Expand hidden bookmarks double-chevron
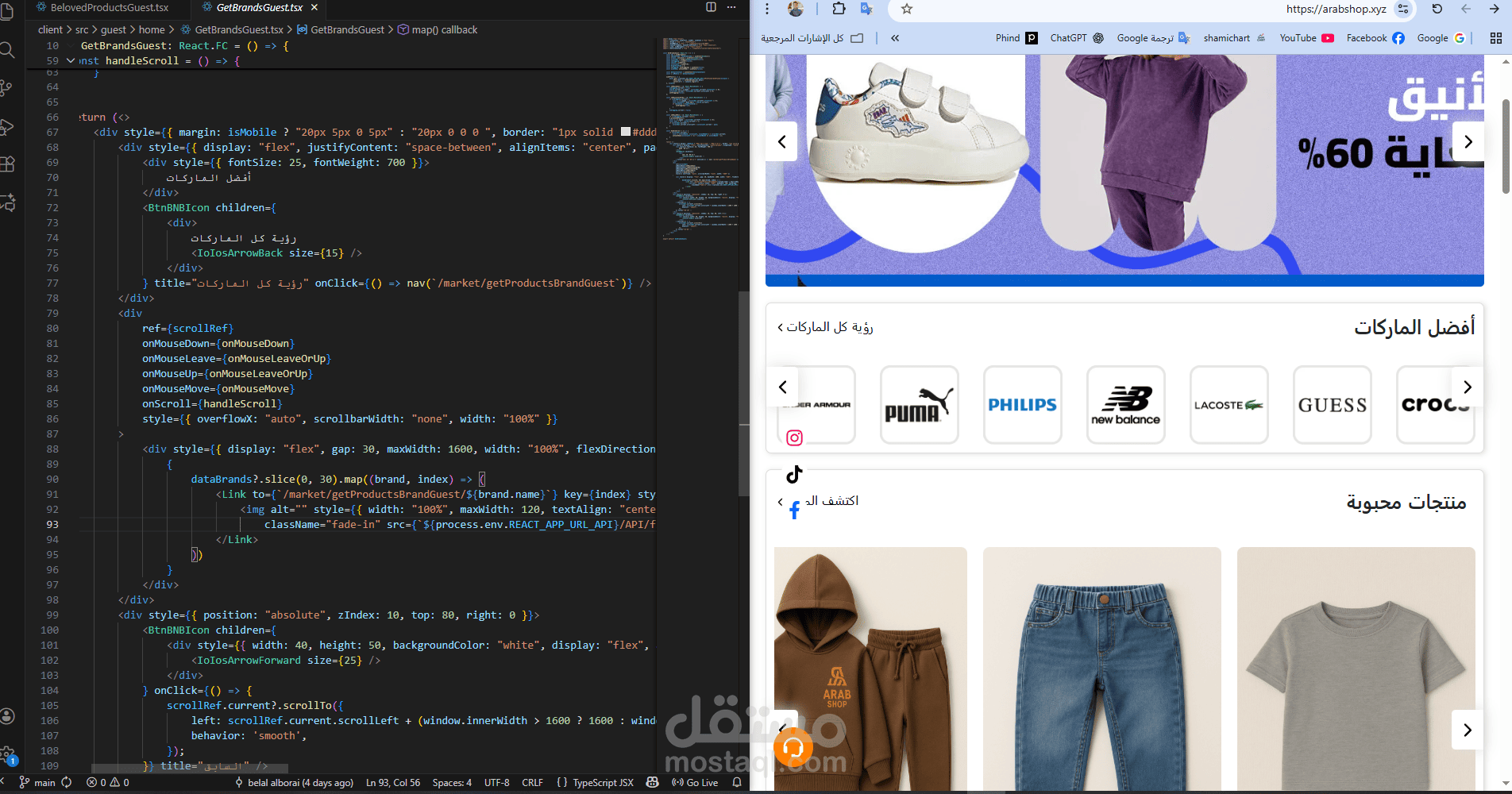Screen dimensions: 1512x794 click(895, 38)
